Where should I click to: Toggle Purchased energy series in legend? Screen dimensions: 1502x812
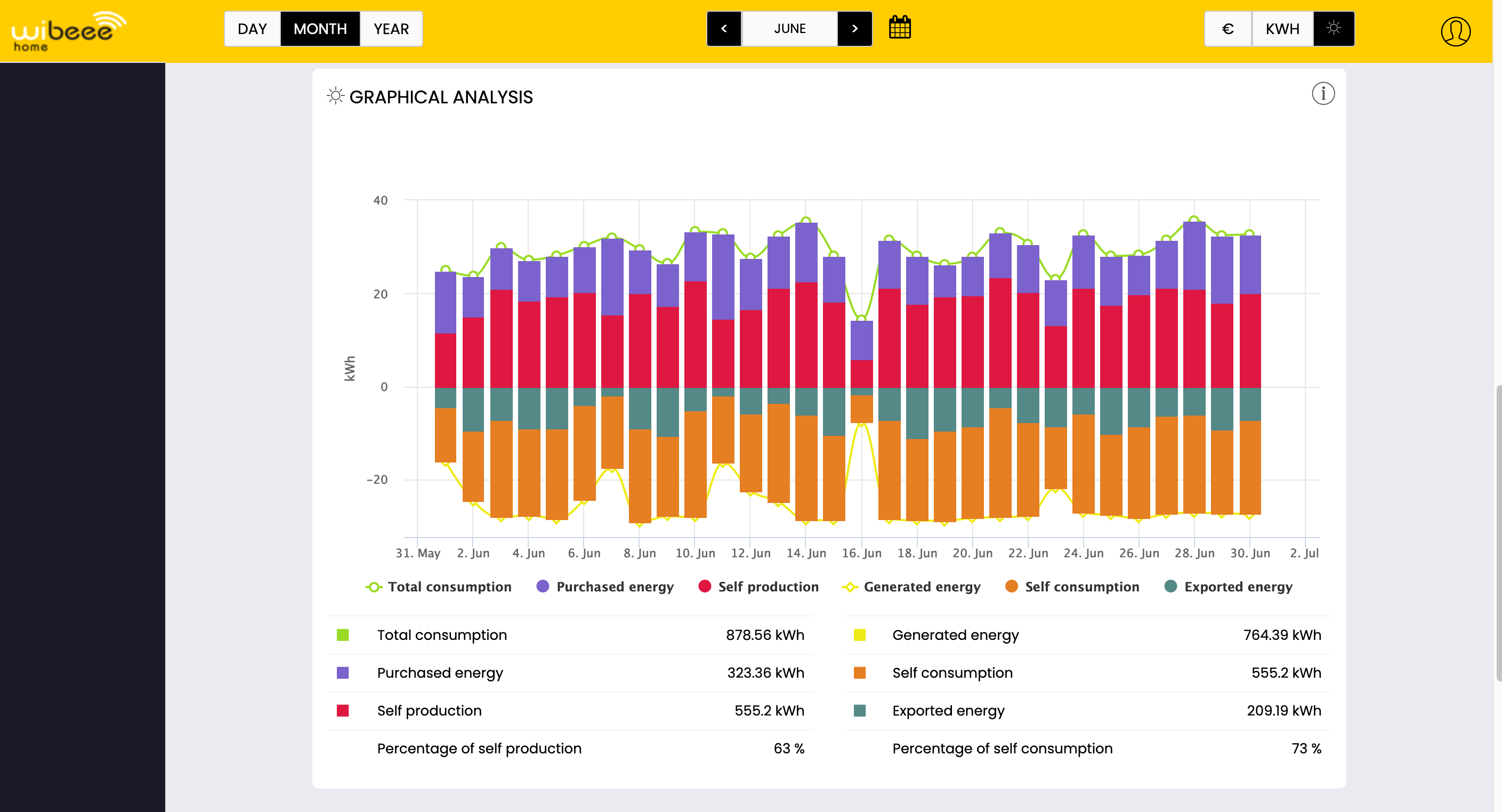point(604,587)
